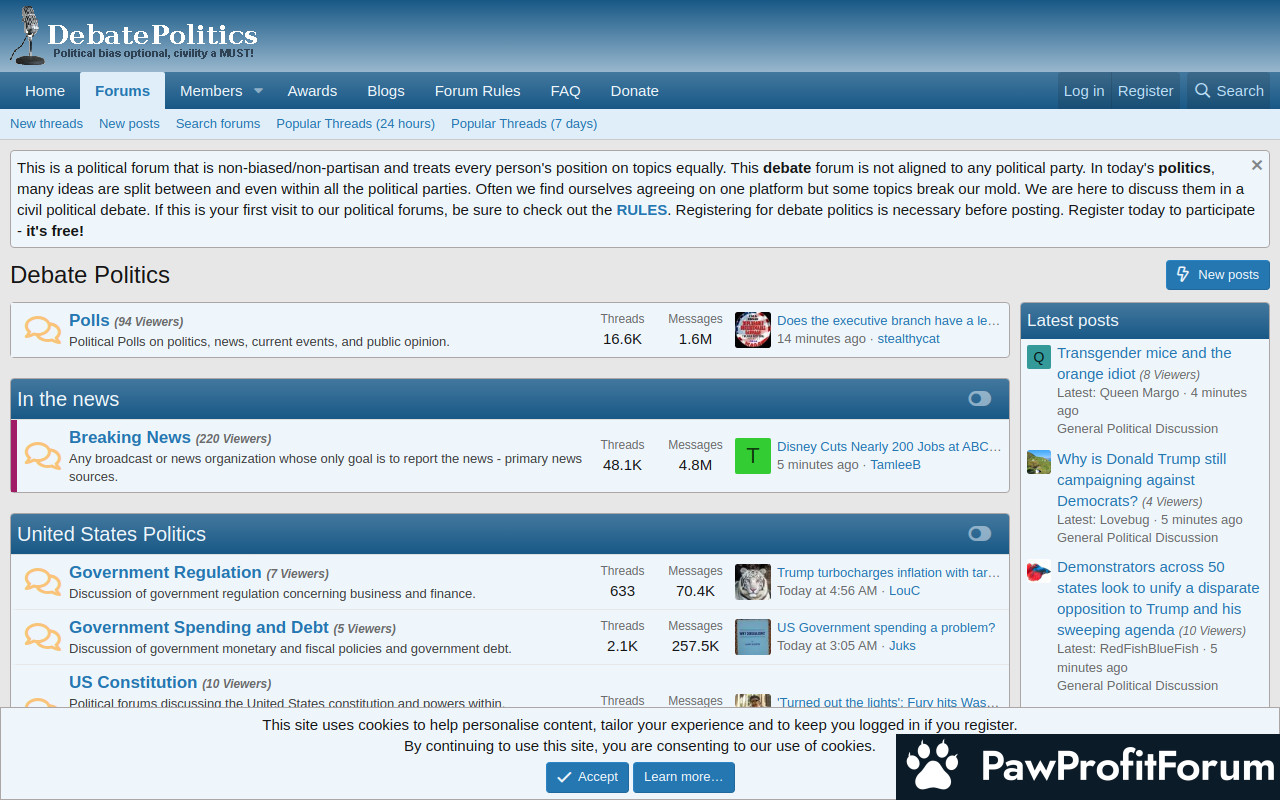Open the Blogs tab
The image size is (1280, 800).
pyautogui.click(x=386, y=91)
